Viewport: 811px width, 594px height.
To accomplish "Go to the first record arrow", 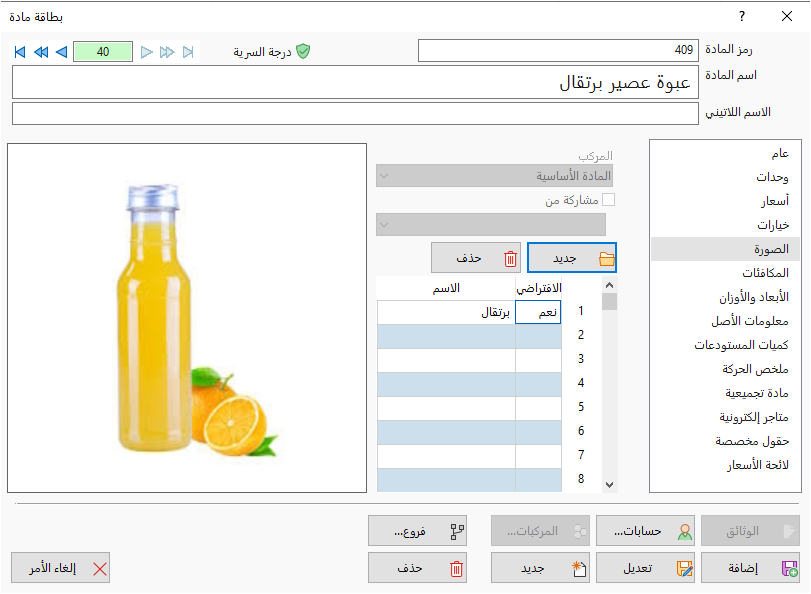I will click(20, 52).
